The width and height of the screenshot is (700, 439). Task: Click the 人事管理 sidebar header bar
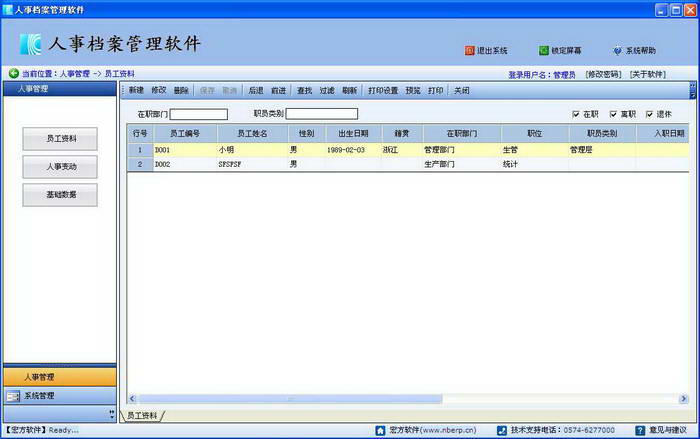[60, 89]
